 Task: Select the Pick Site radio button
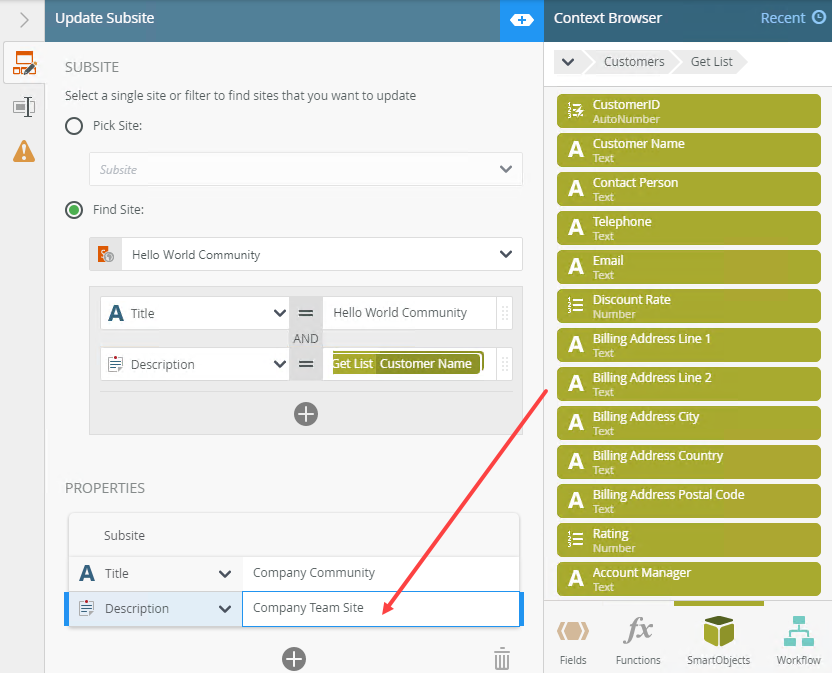[x=74, y=126]
